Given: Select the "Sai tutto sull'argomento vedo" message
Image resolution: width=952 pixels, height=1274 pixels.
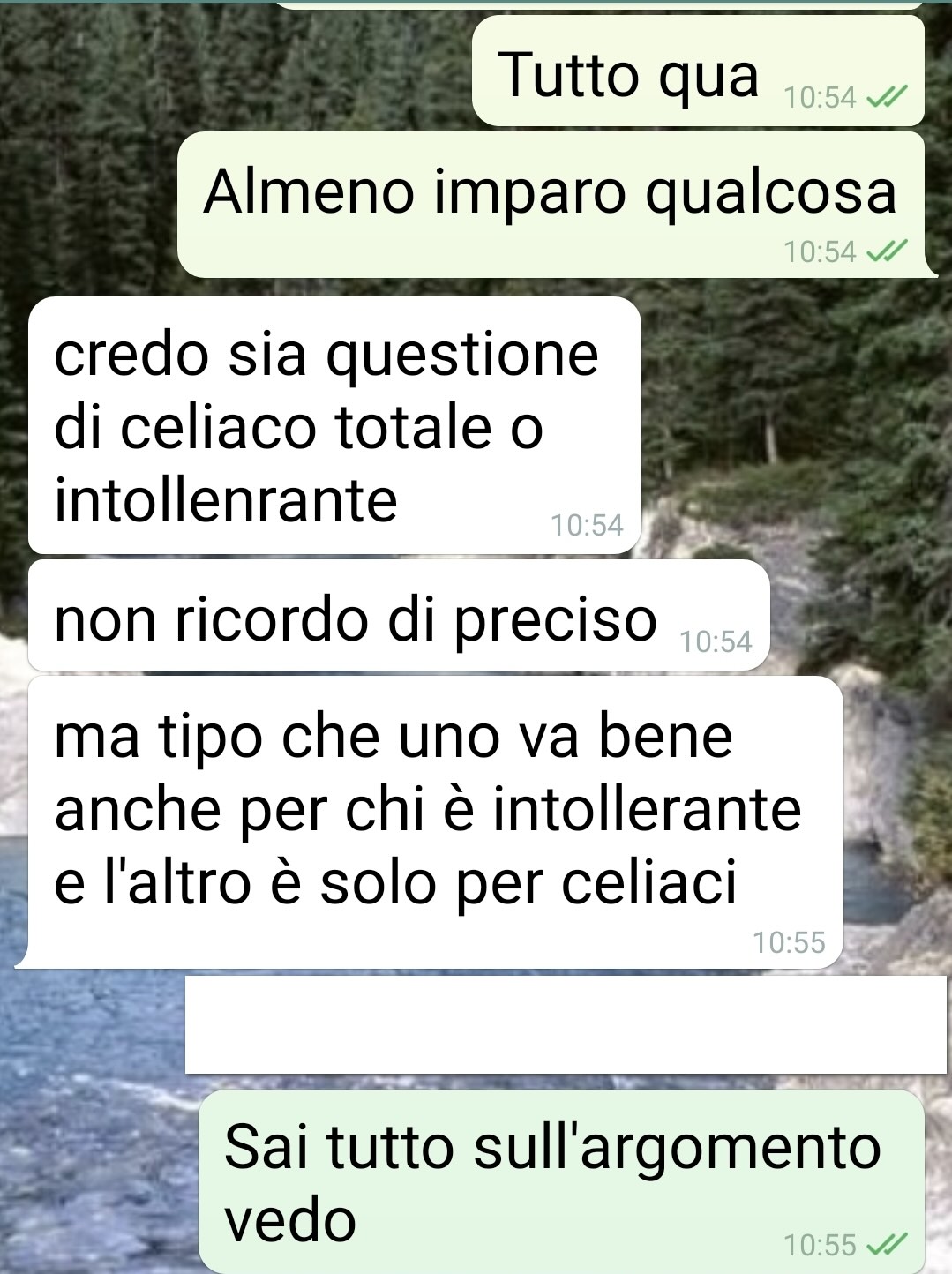Looking at the screenshot, I should 561,1181.
